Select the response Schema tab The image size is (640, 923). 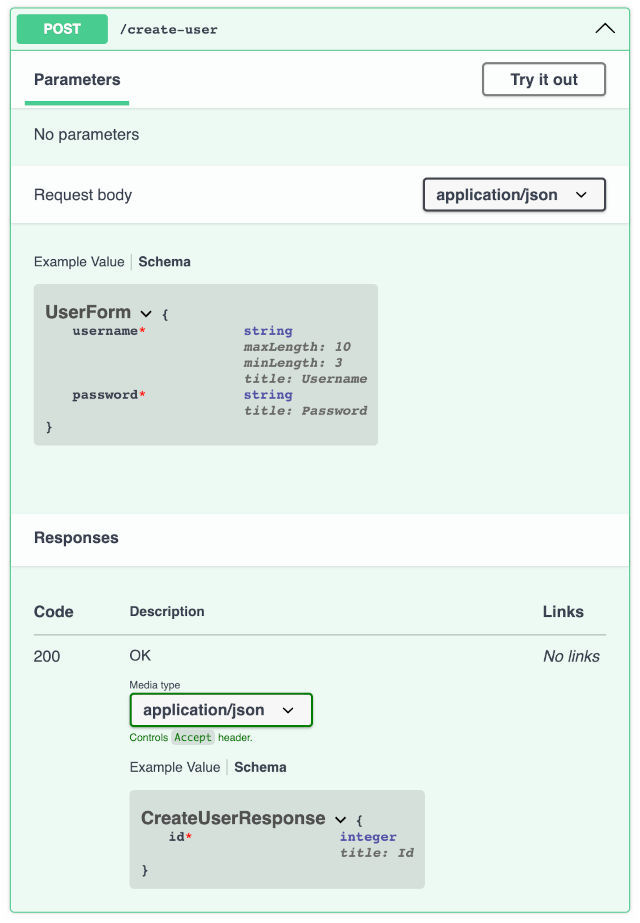pyautogui.click(x=260, y=767)
